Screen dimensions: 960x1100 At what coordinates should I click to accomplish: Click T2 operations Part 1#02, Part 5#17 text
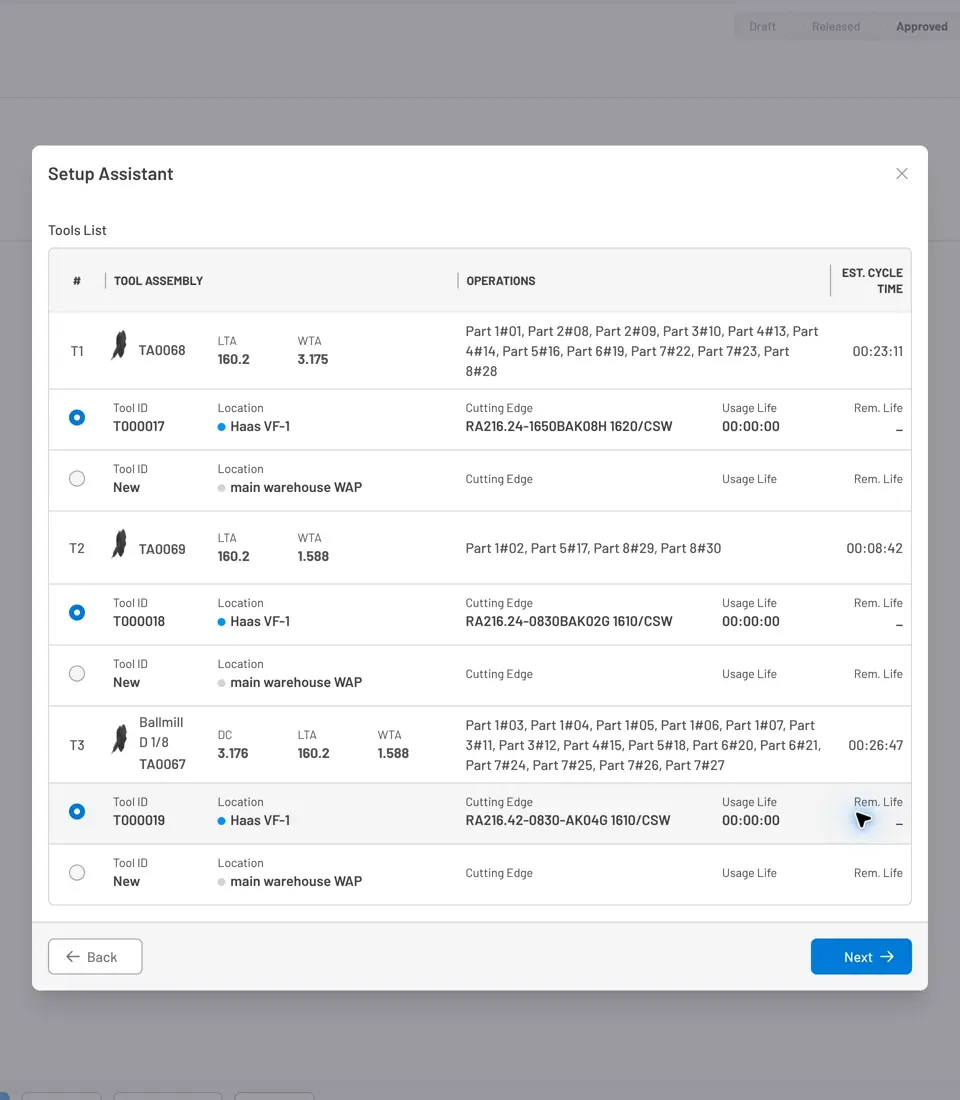click(593, 548)
